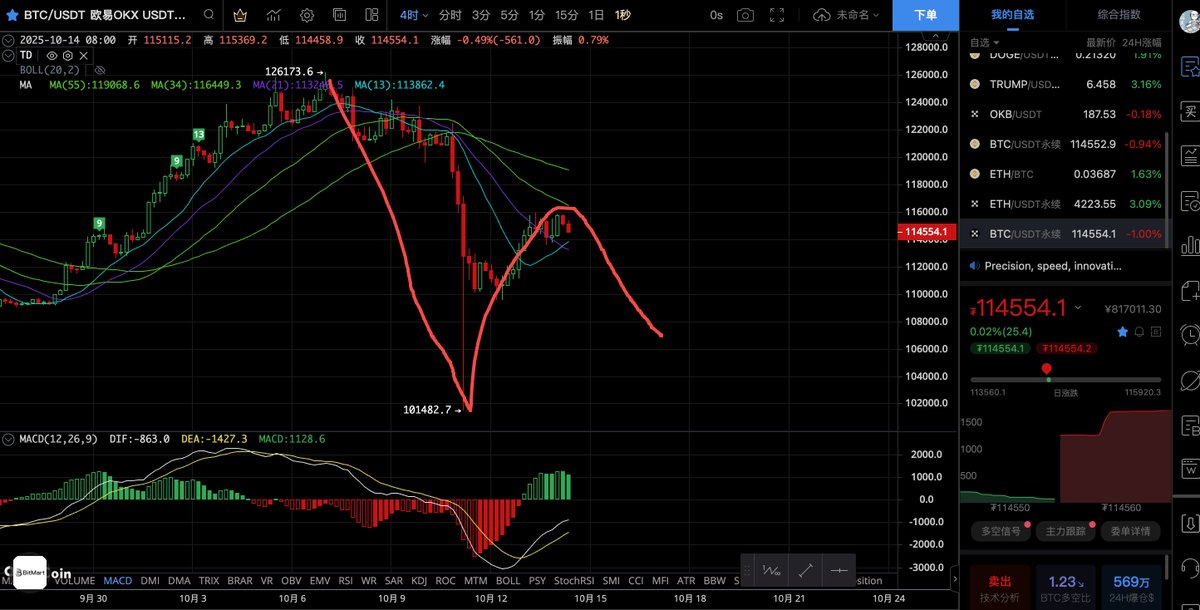Click the red 卖出 技术分析 card
1200x610 pixels.
pos(999,588)
